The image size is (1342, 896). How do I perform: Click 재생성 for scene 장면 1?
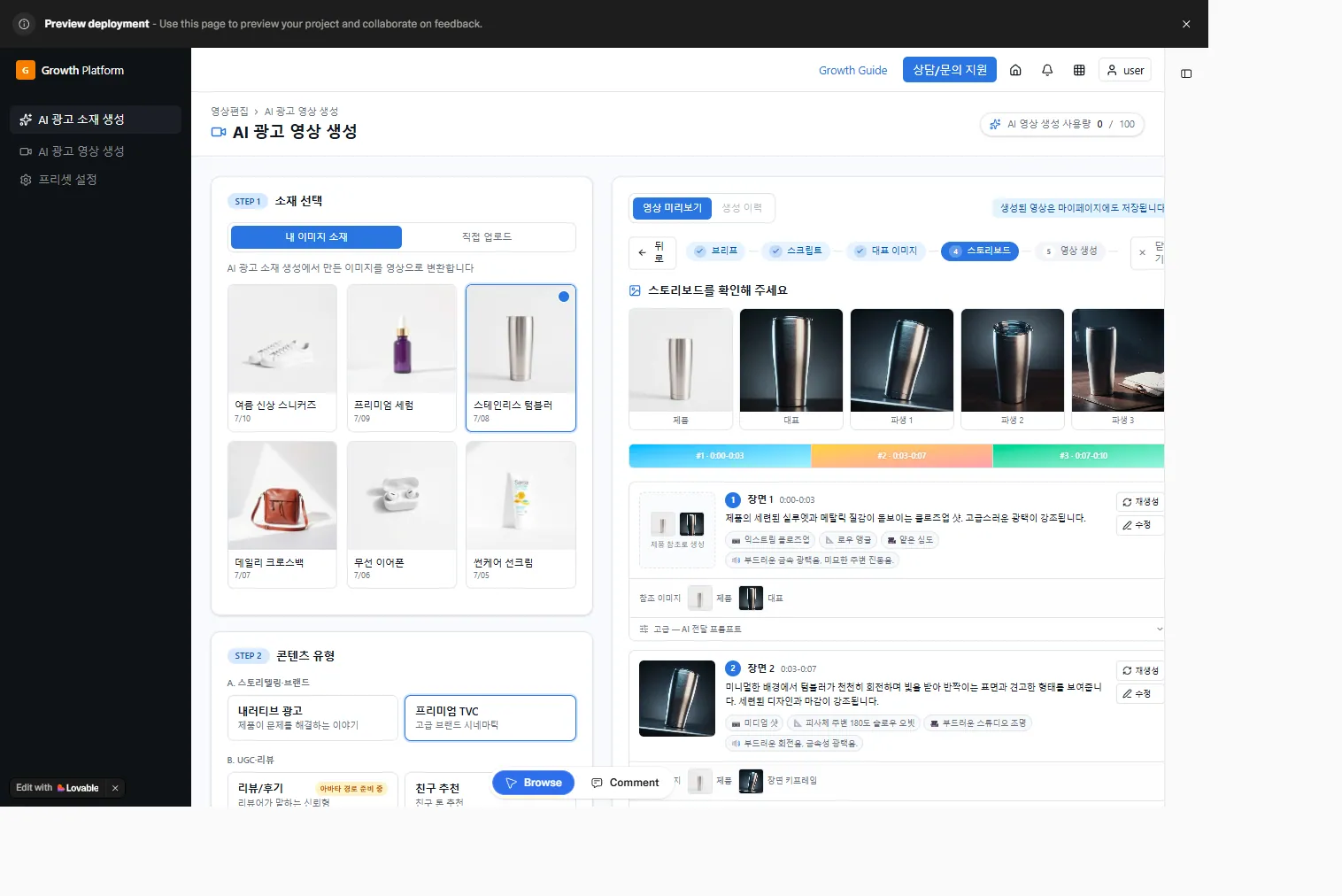point(1140,502)
